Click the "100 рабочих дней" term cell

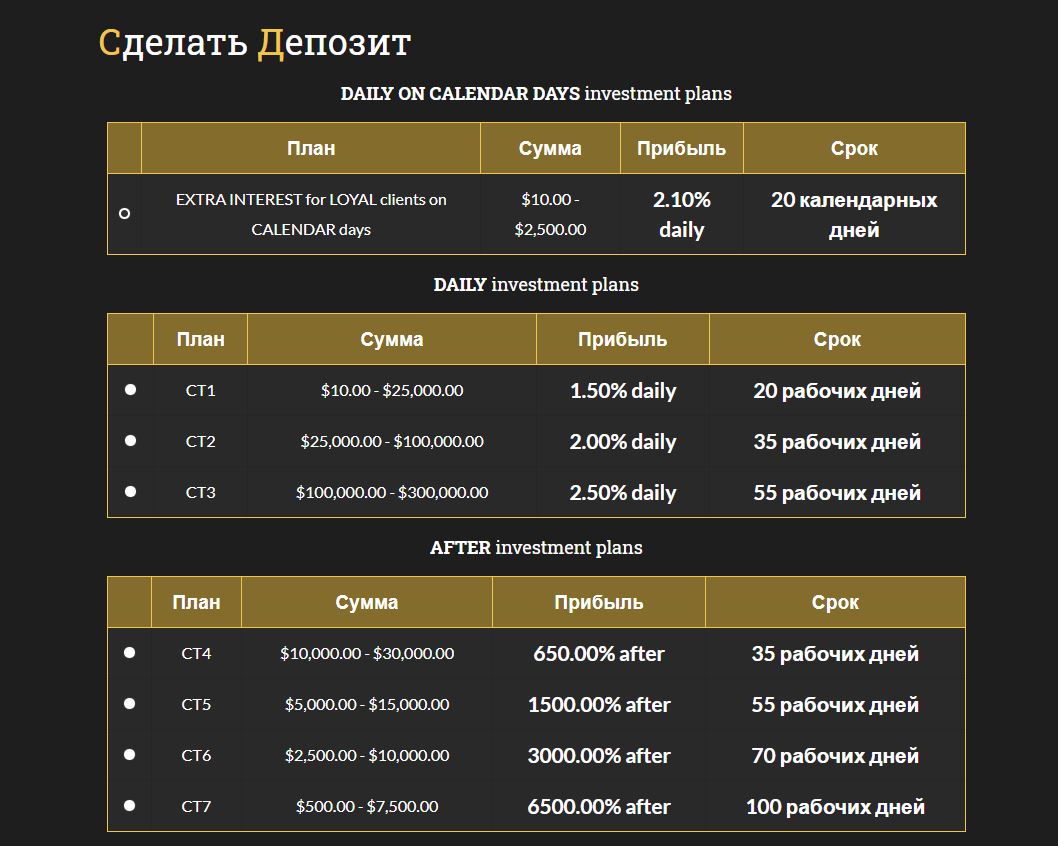[835, 806]
